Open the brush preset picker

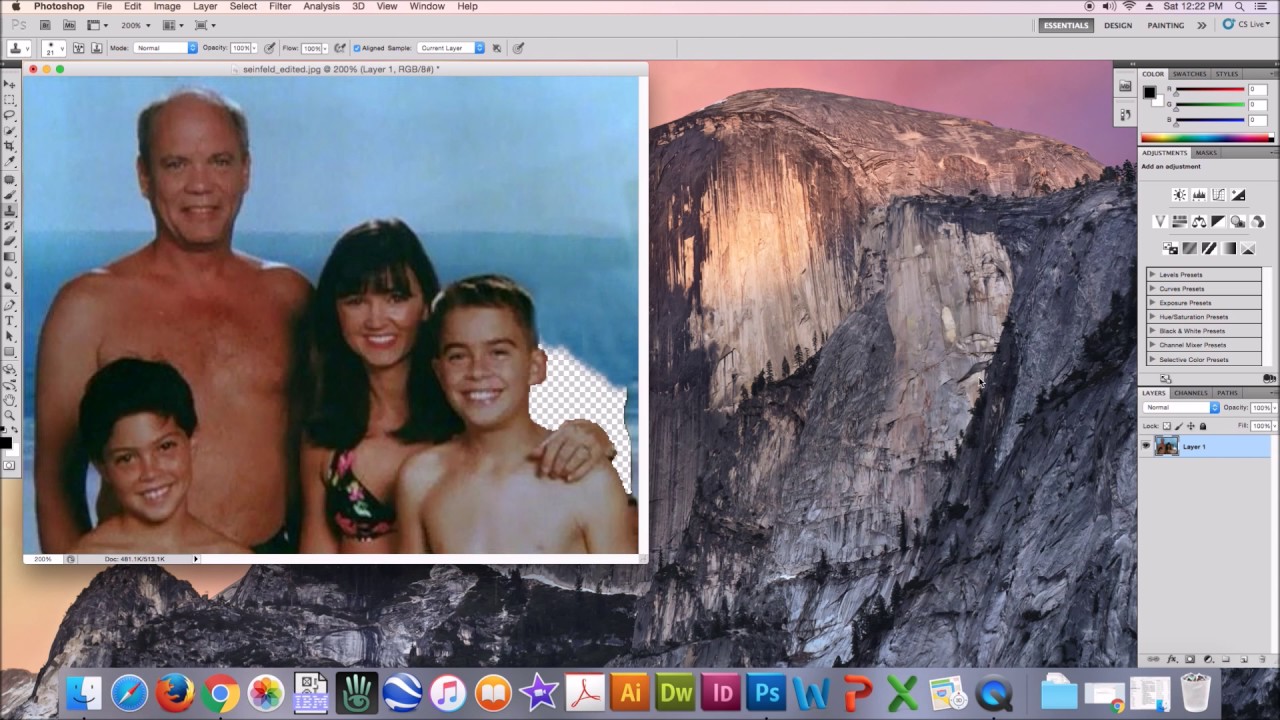pyautogui.click(x=53, y=48)
